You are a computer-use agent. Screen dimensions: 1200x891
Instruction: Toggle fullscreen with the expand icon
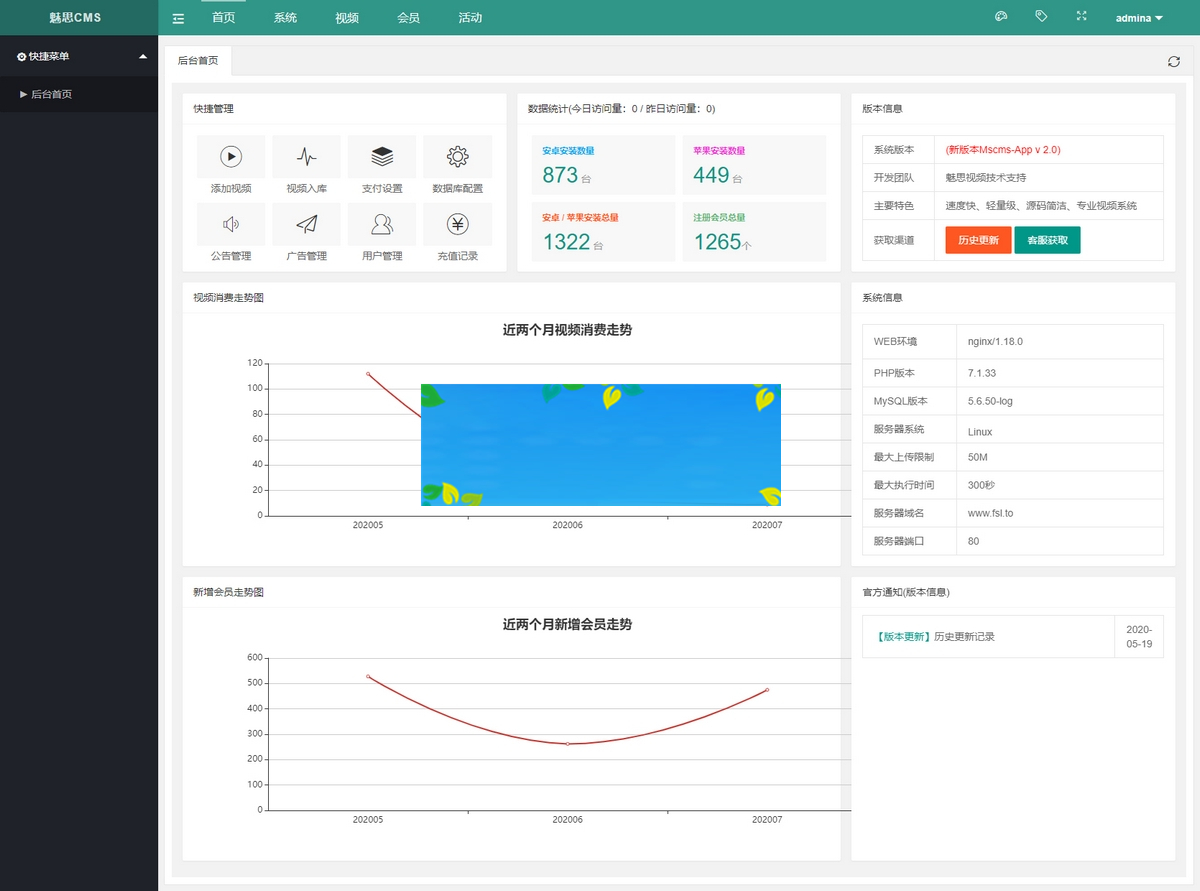[x=1081, y=16]
